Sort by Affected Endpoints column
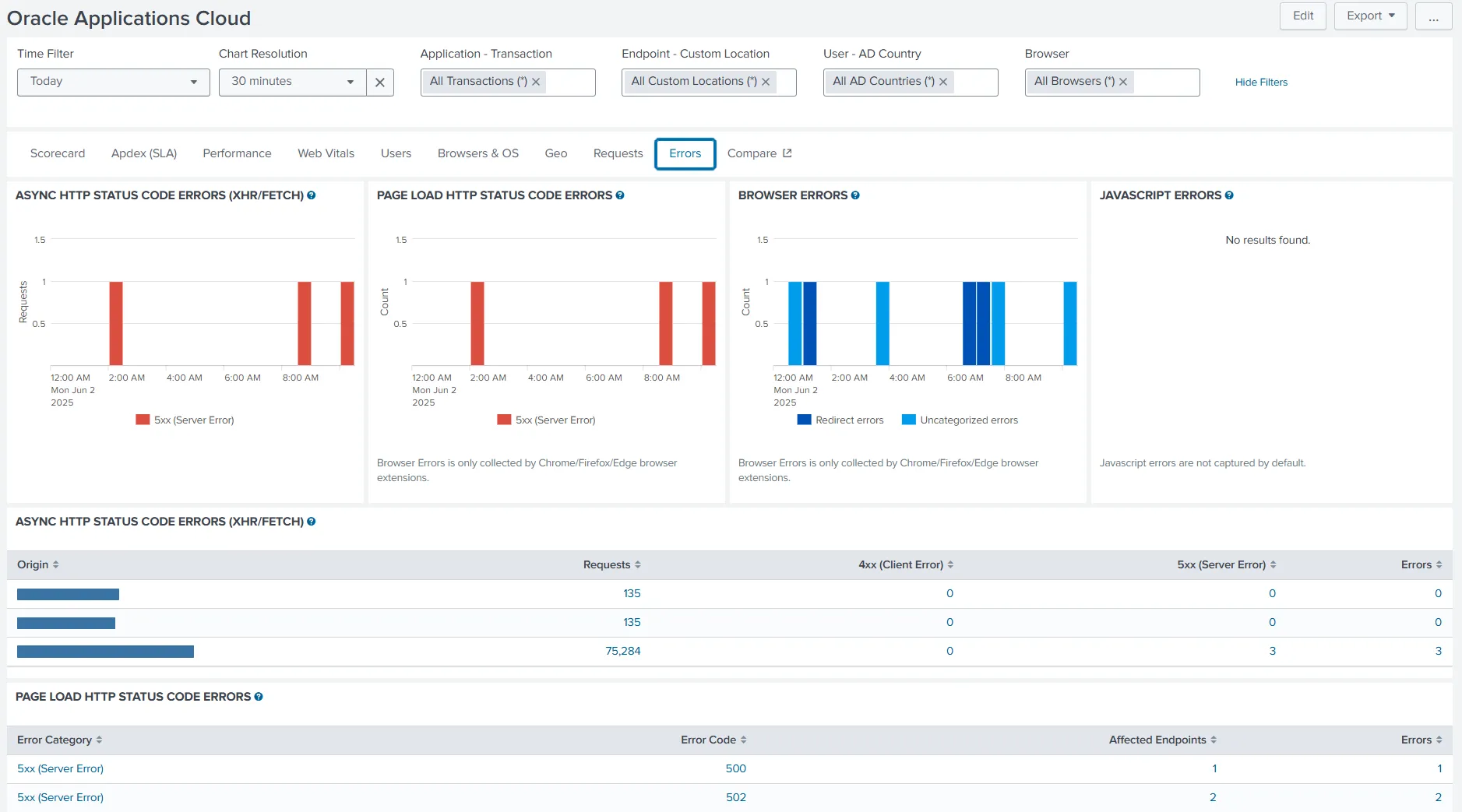Image resolution: width=1462 pixels, height=812 pixels. click(x=1163, y=740)
